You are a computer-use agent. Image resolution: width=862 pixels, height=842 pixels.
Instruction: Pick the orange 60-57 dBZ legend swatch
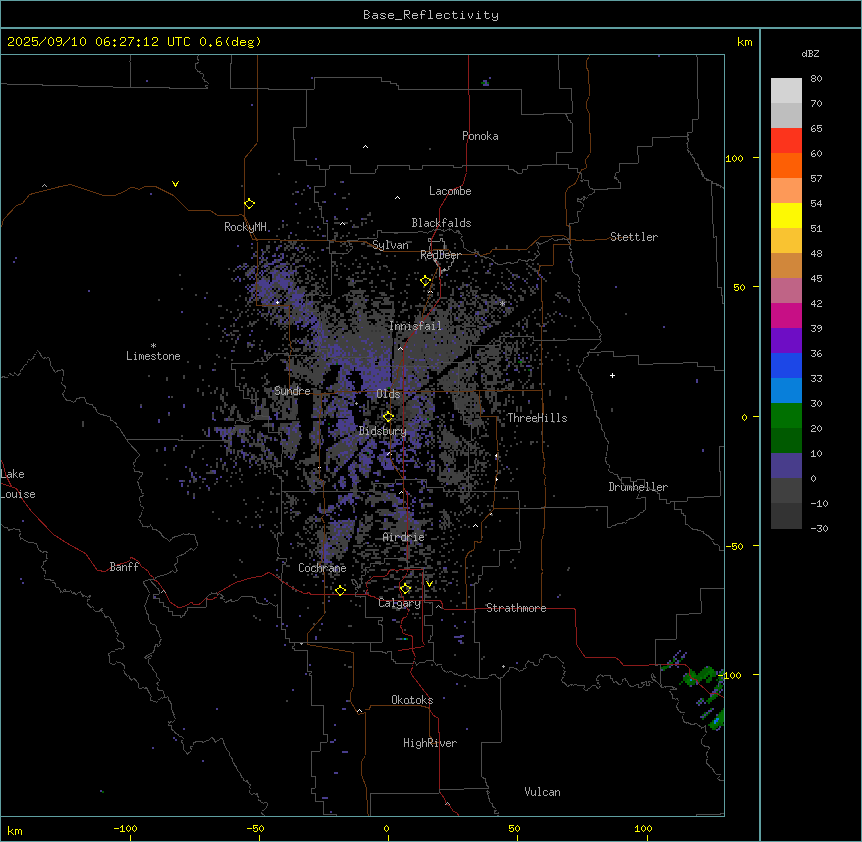pyautogui.click(x=786, y=165)
